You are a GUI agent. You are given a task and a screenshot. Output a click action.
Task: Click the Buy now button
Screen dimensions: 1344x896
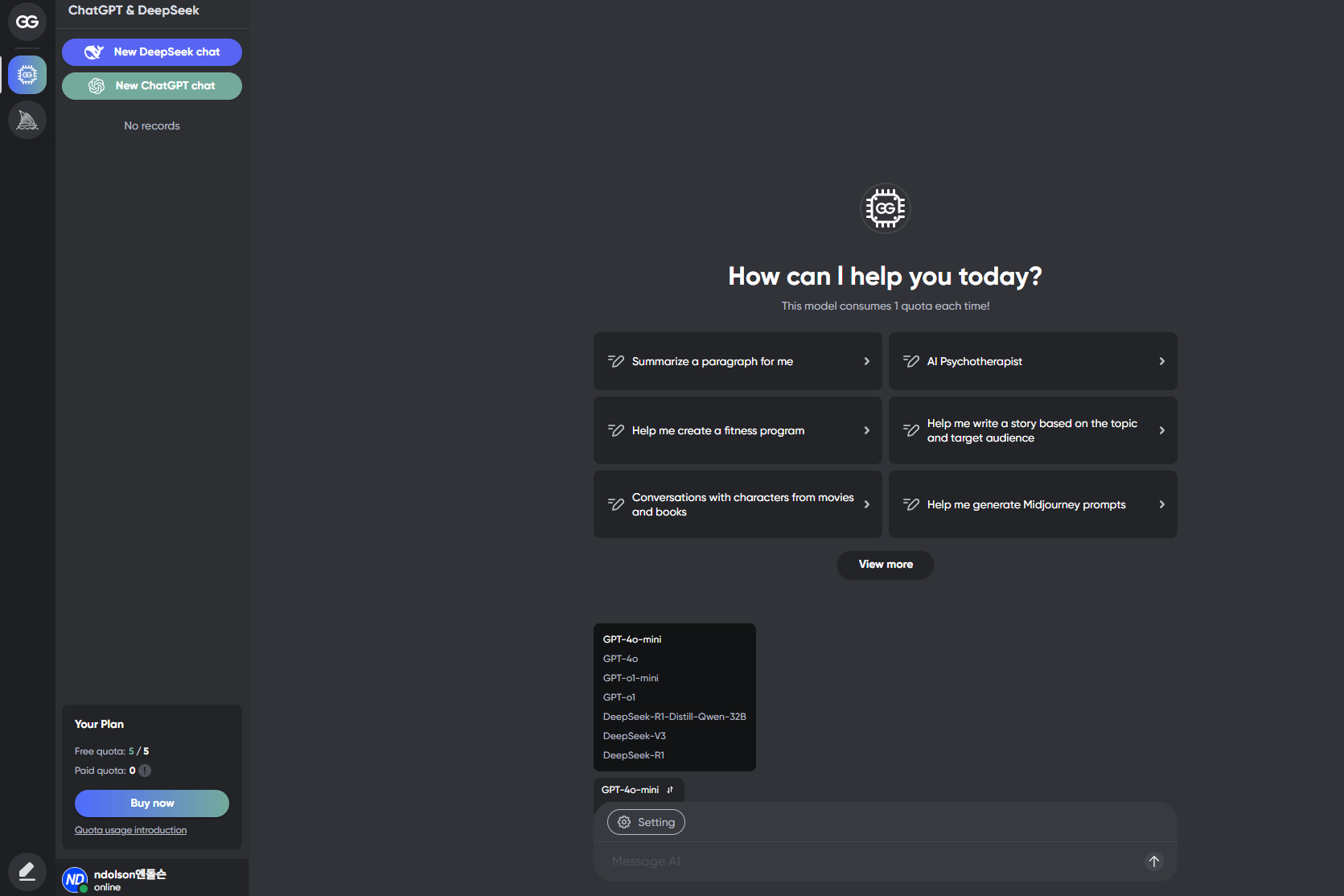coord(152,804)
